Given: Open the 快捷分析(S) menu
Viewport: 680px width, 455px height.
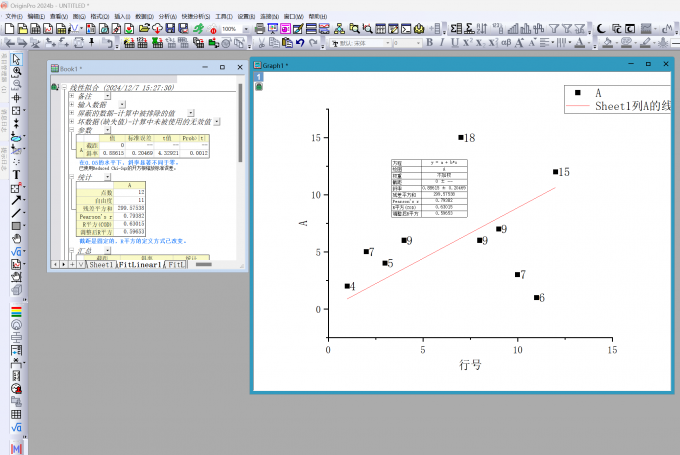Looking at the screenshot, I should (196, 16).
